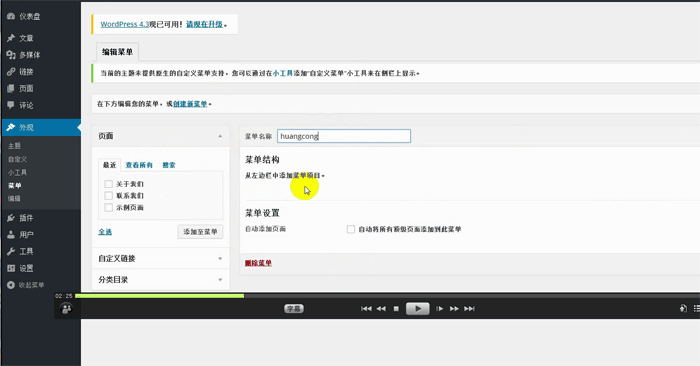700x366 pixels.
Task: Click the 链接 links chain icon
Action: [11, 71]
